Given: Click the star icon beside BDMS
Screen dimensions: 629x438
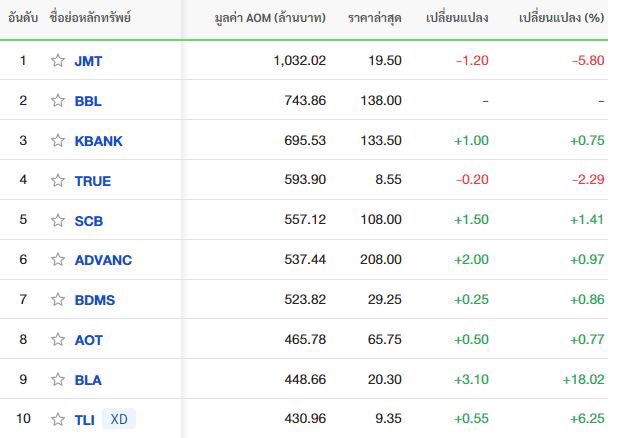Looking at the screenshot, I should 58,299.
